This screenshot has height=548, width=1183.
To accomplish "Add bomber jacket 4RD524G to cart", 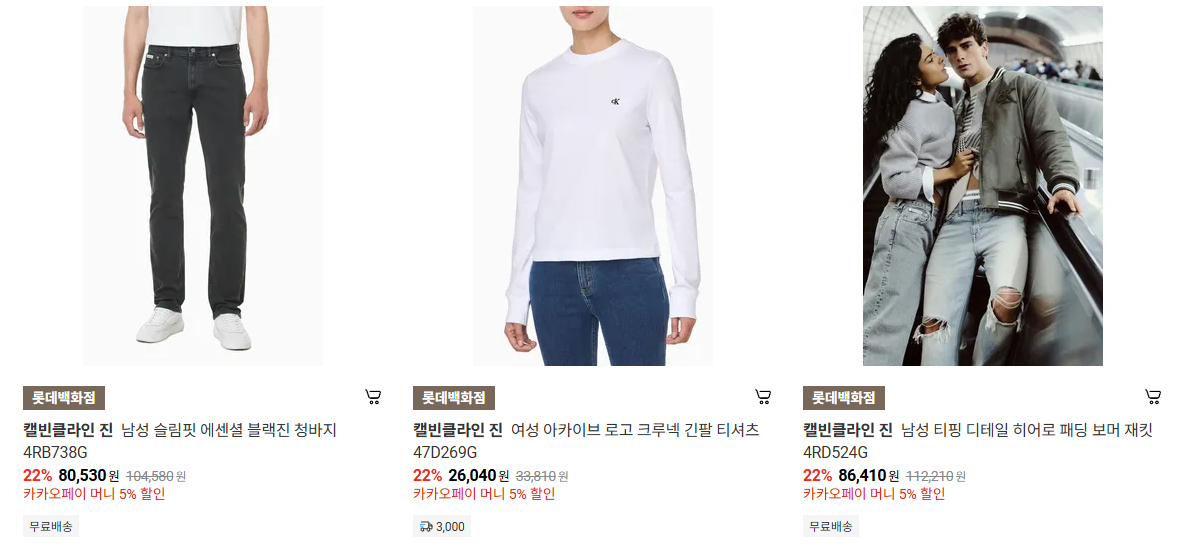I will tap(1153, 397).
